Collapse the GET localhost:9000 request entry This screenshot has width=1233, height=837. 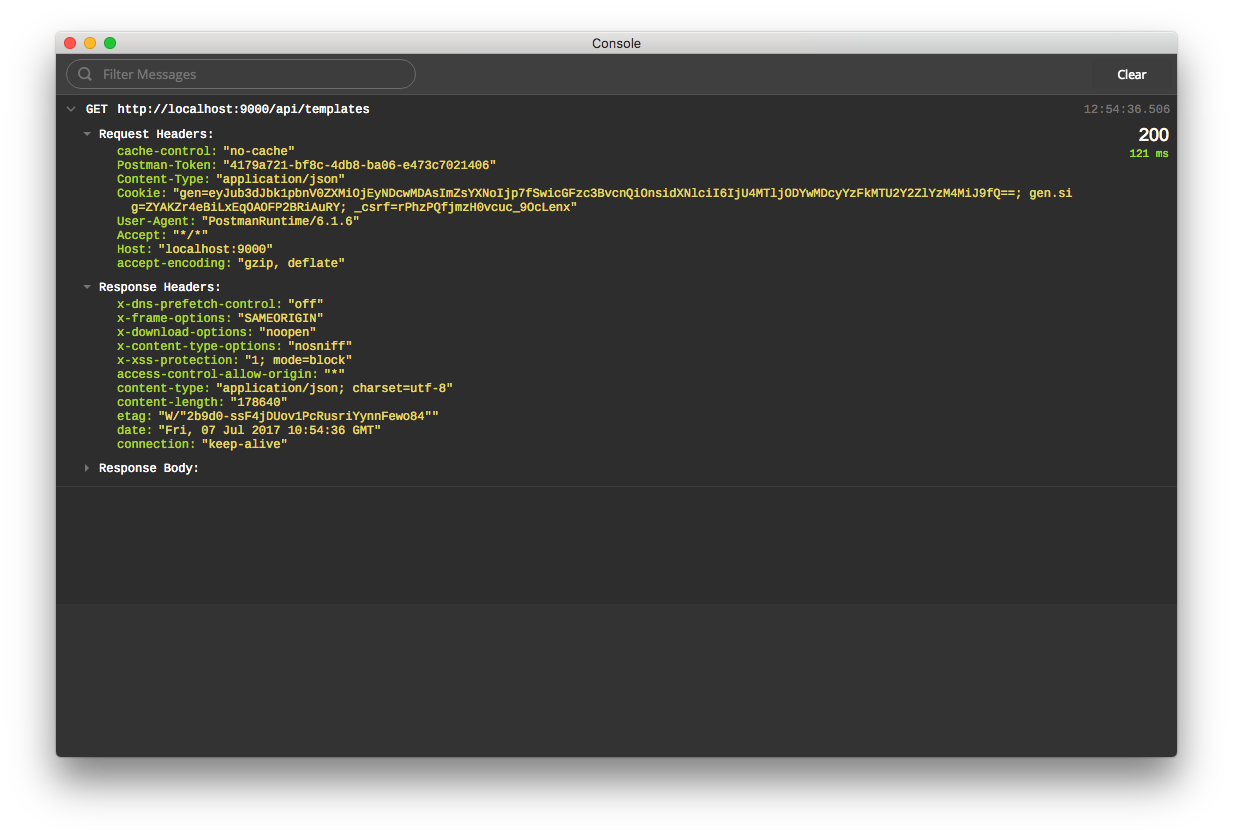[x=70, y=109]
